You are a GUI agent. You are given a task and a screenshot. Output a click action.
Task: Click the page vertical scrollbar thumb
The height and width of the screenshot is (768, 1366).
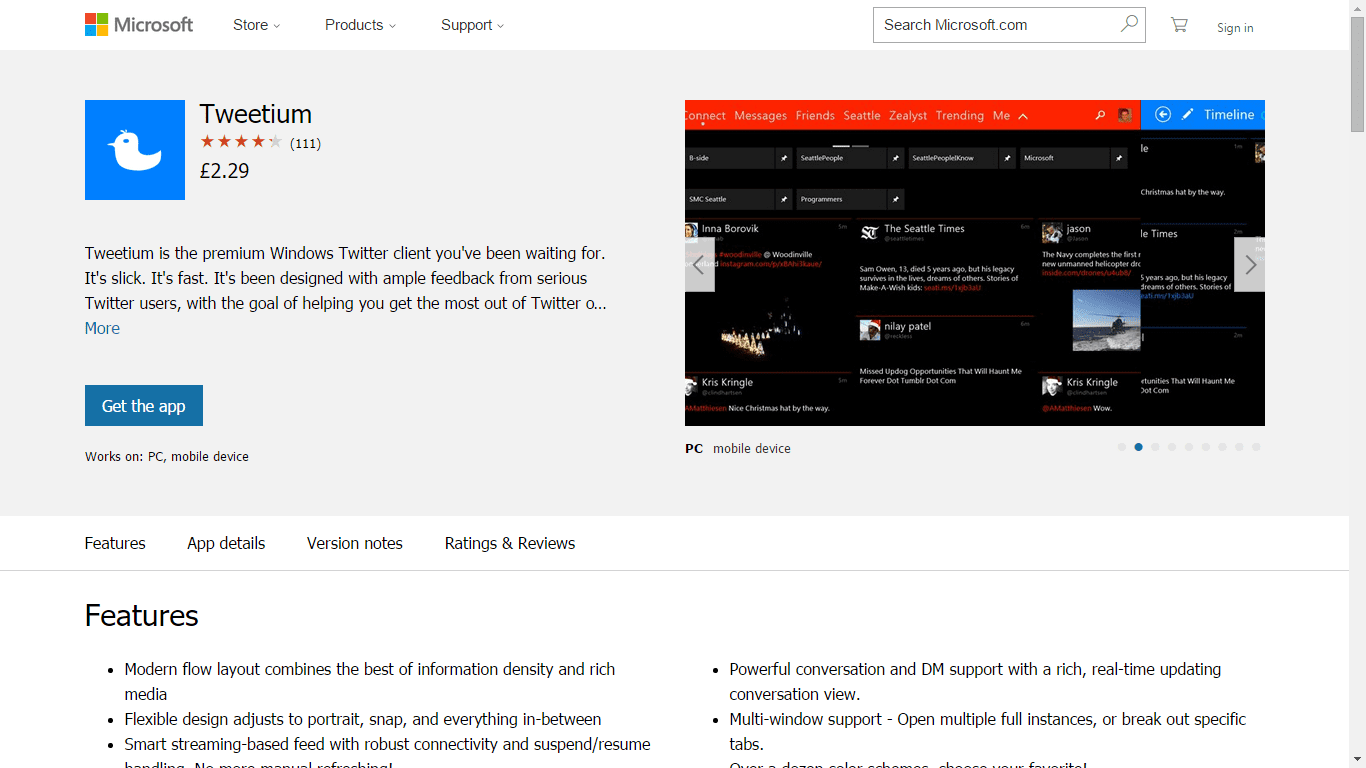(x=1357, y=75)
